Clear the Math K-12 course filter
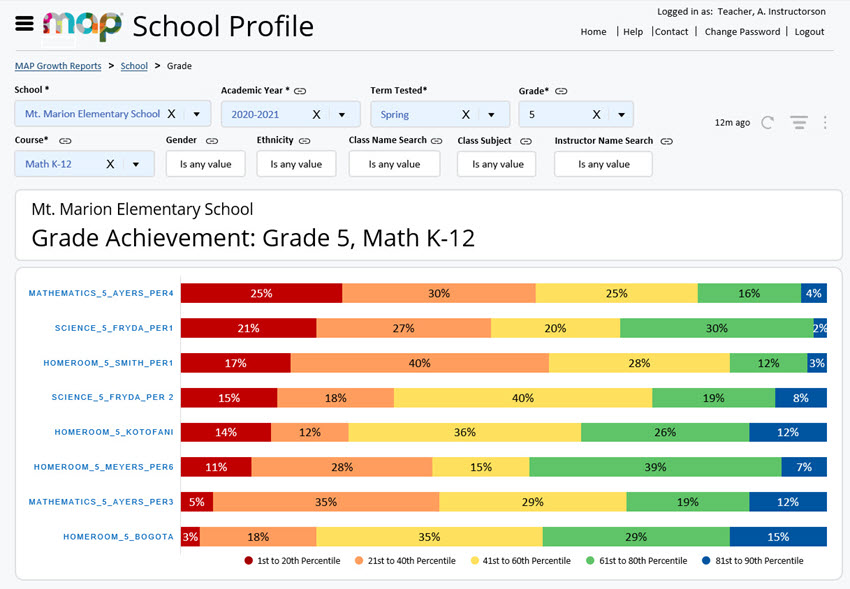This screenshot has height=589, width=850. pos(110,162)
